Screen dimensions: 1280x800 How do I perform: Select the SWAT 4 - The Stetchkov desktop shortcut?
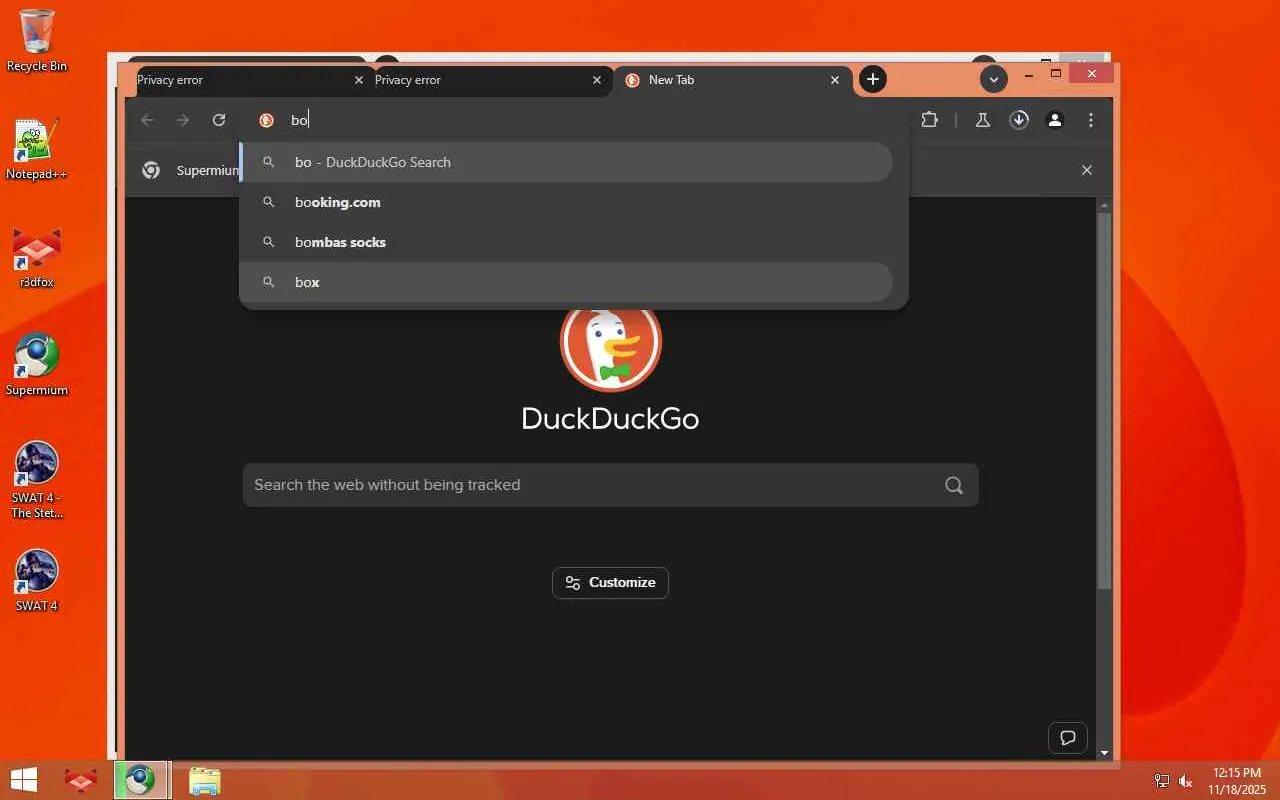[37, 480]
